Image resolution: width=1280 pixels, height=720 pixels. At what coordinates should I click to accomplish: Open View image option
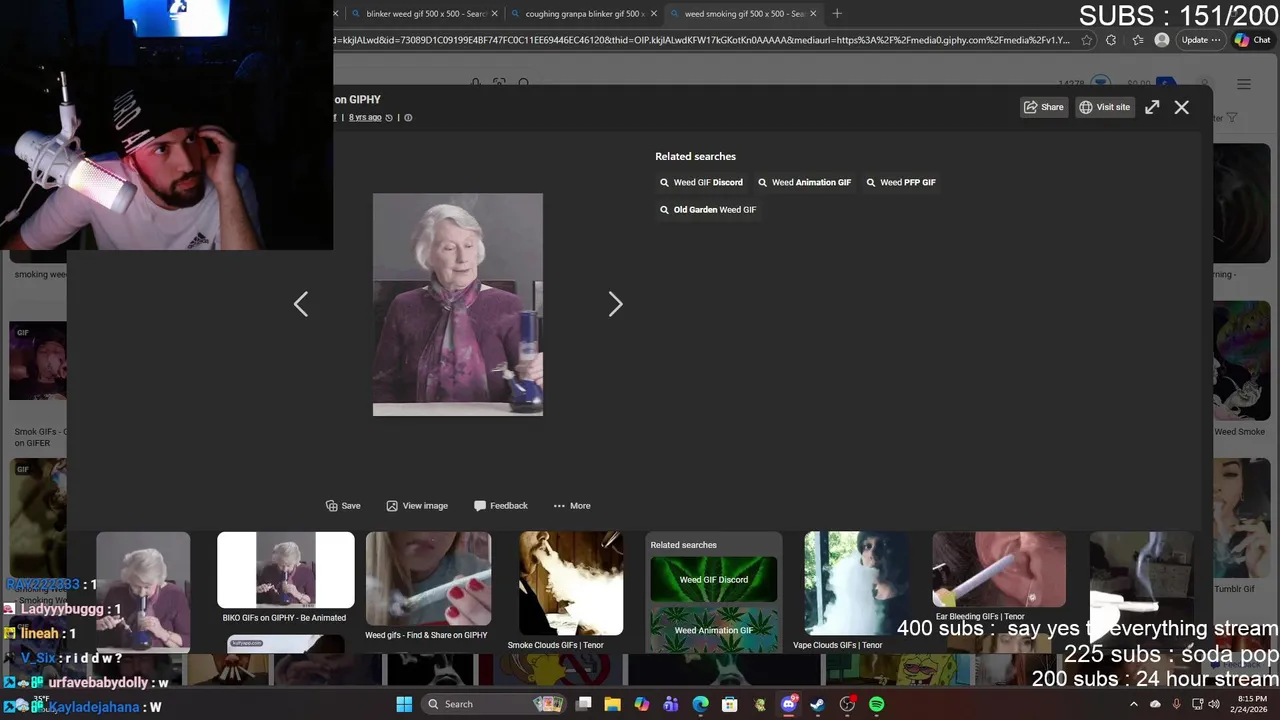point(417,506)
